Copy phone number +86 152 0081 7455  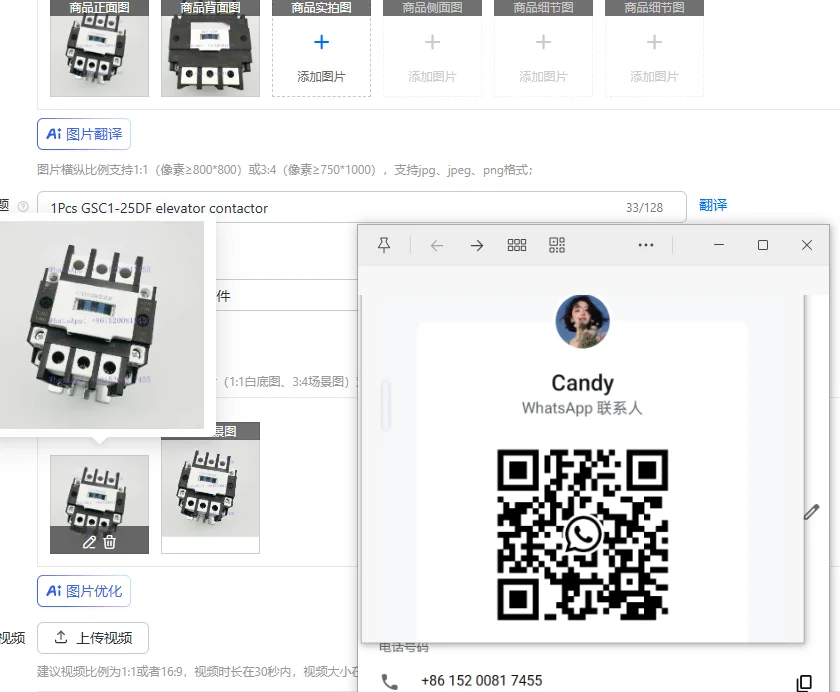(804, 683)
